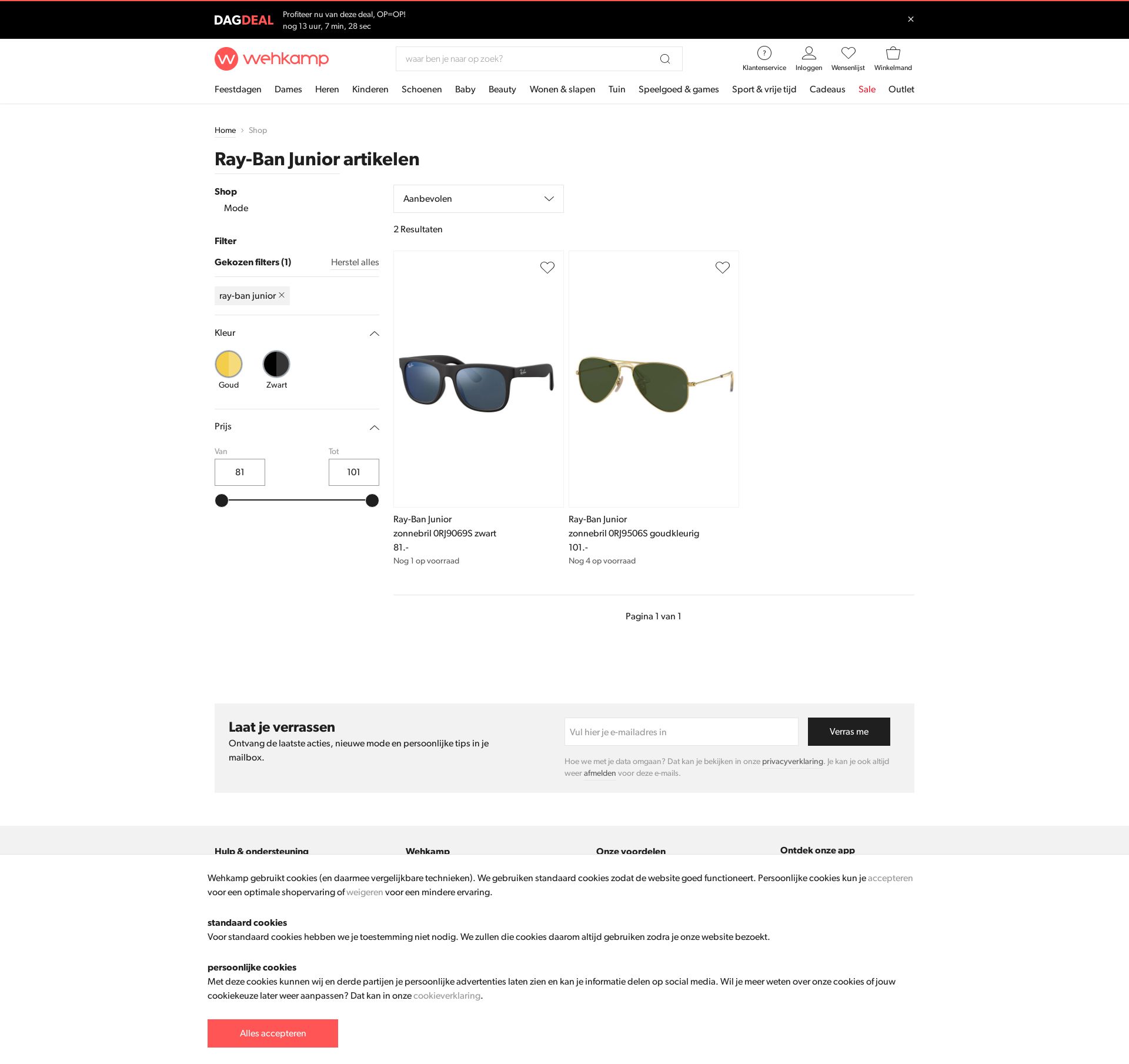Screen dimensions: 1129x1064
Task: Click the Alles accepteren button
Action: click(x=273, y=1033)
